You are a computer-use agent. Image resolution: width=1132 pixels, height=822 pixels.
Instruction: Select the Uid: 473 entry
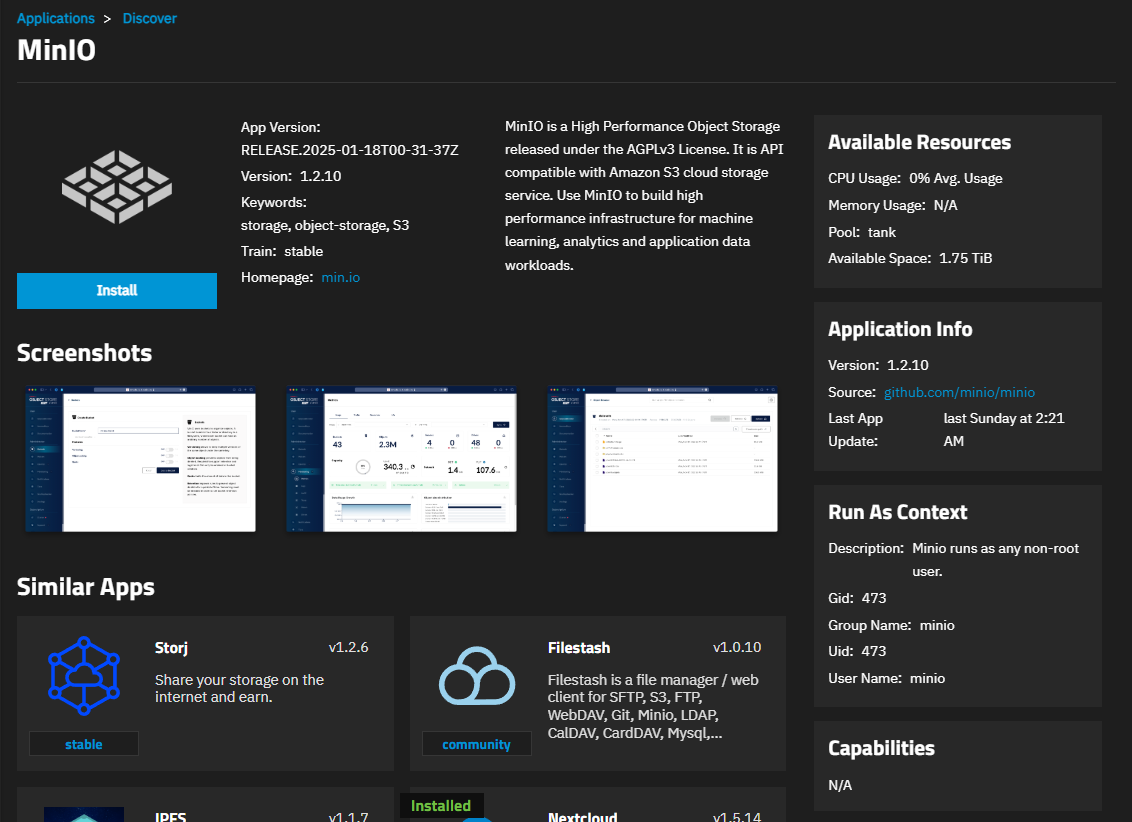(857, 651)
